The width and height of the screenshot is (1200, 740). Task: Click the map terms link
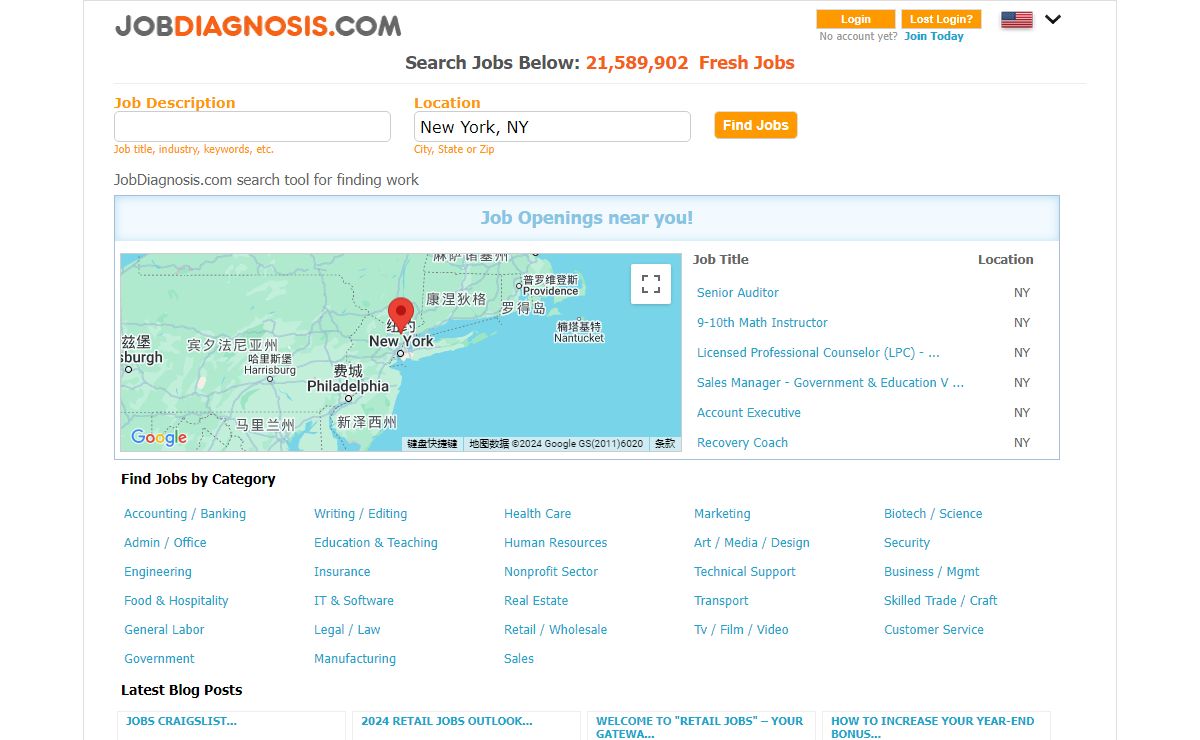pyautogui.click(x=664, y=444)
